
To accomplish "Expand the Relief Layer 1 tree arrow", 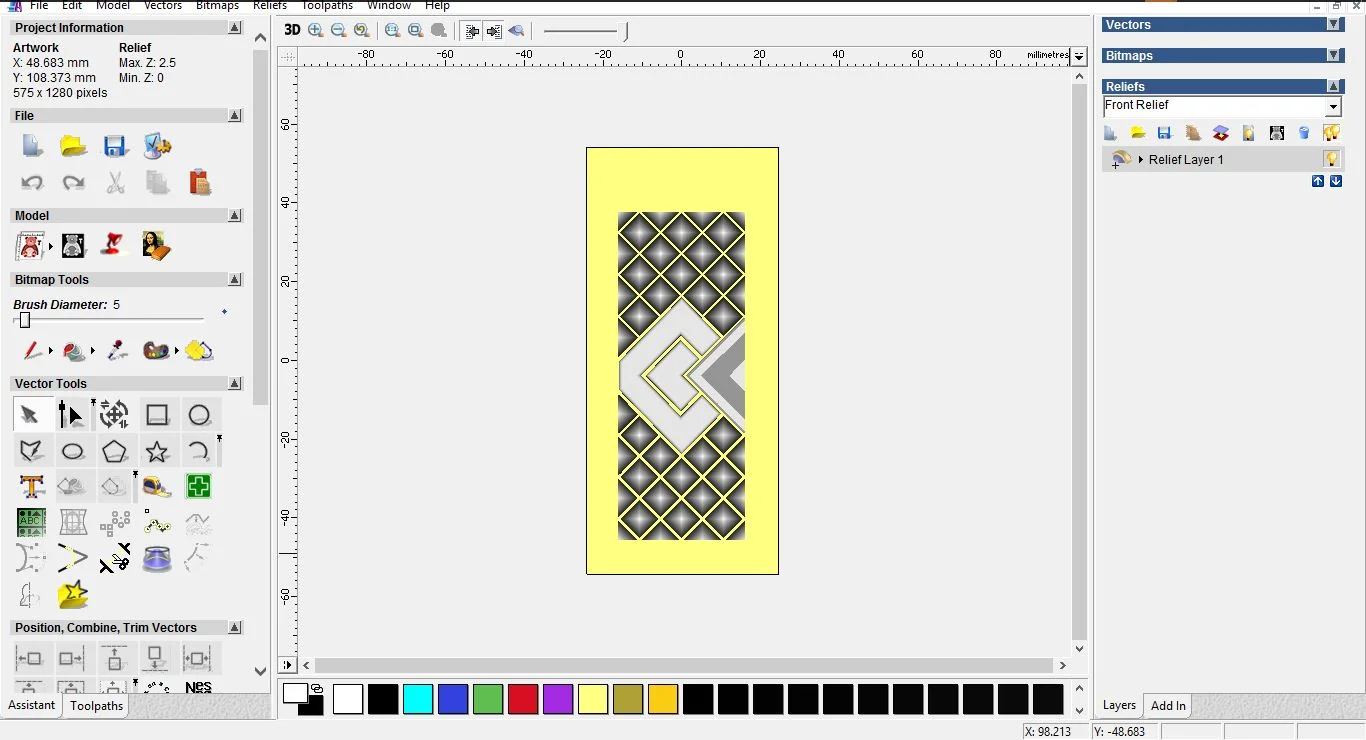I will (1141, 160).
